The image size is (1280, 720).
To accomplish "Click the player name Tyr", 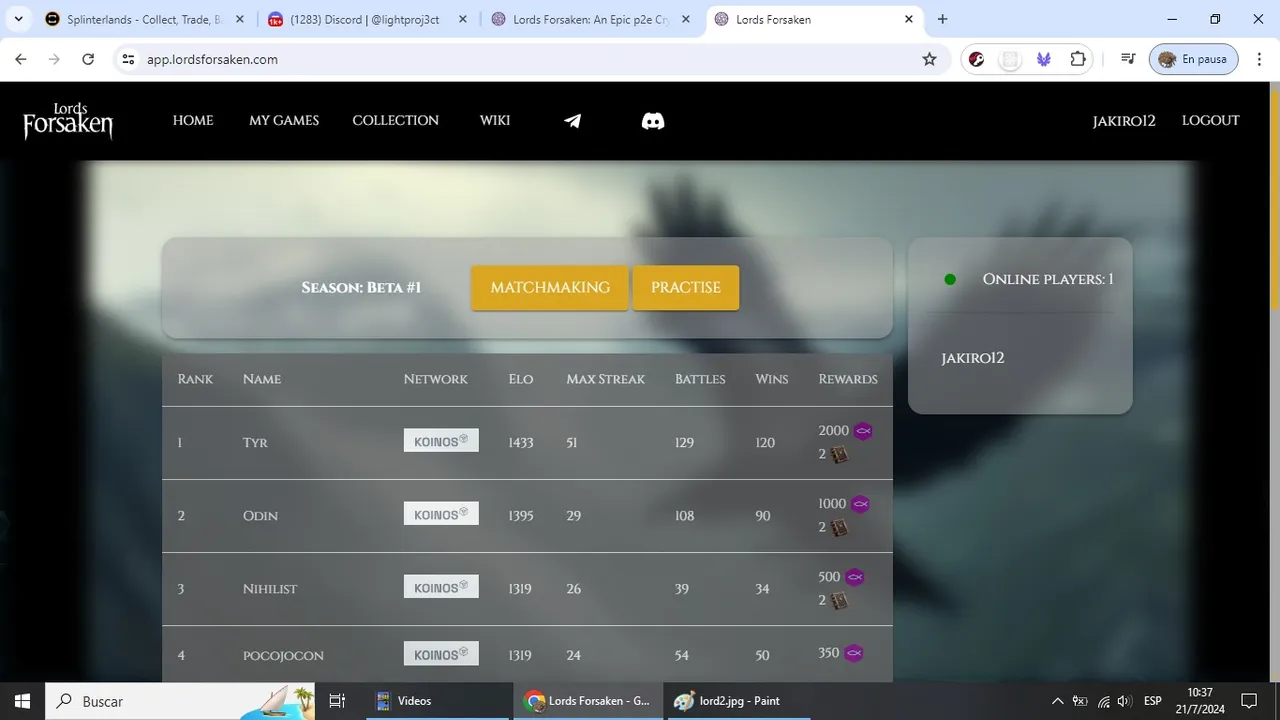I will [x=255, y=442].
